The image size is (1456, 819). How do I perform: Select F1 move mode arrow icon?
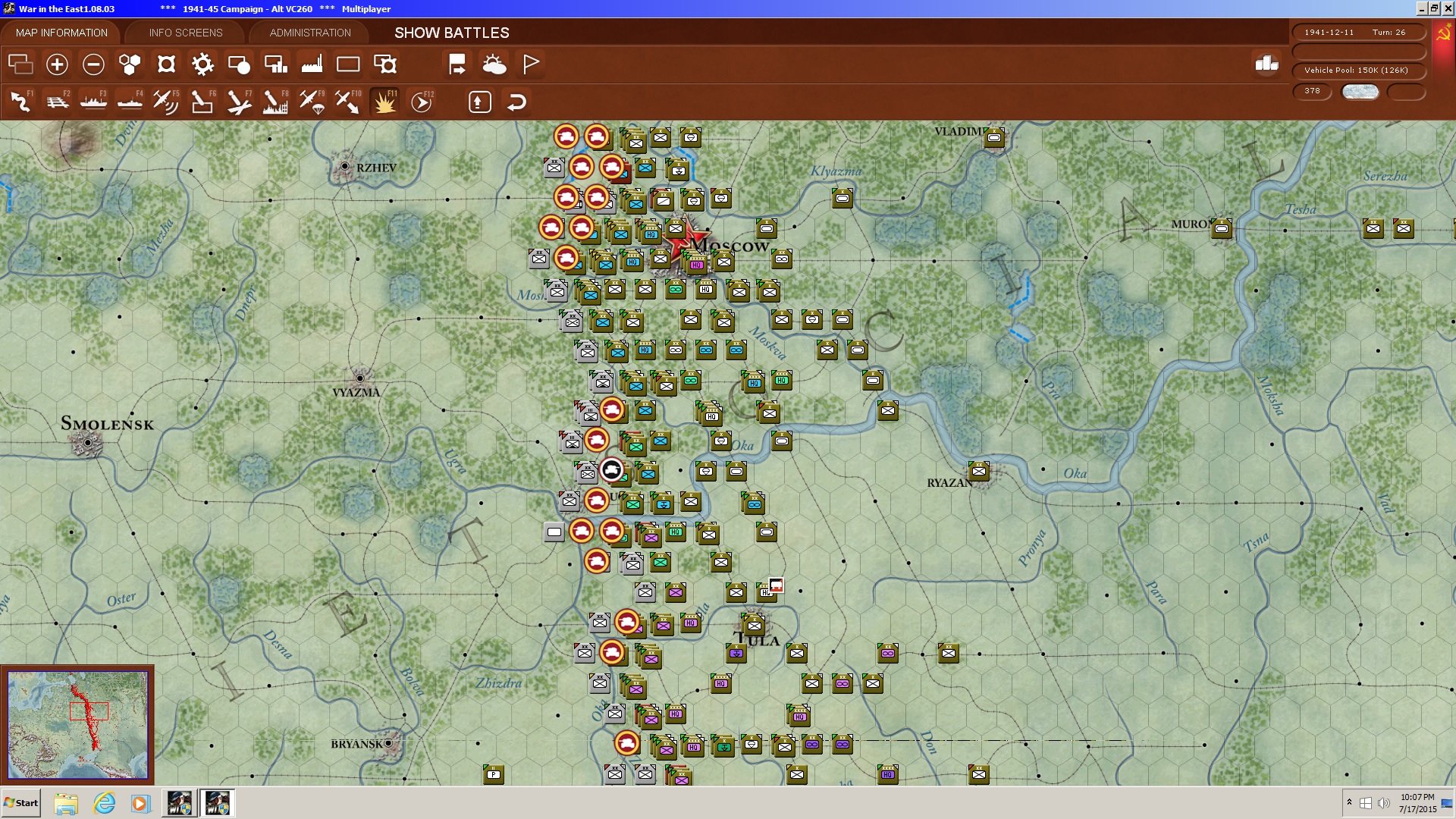point(21,102)
